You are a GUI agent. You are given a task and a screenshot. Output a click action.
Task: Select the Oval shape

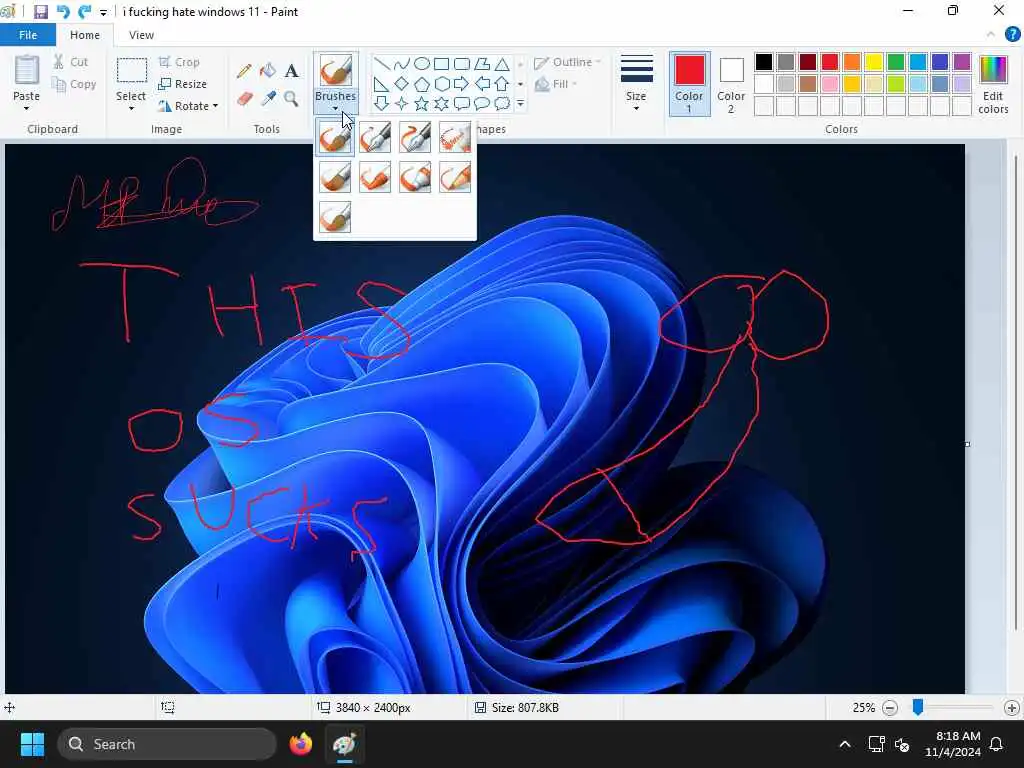(422, 63)
